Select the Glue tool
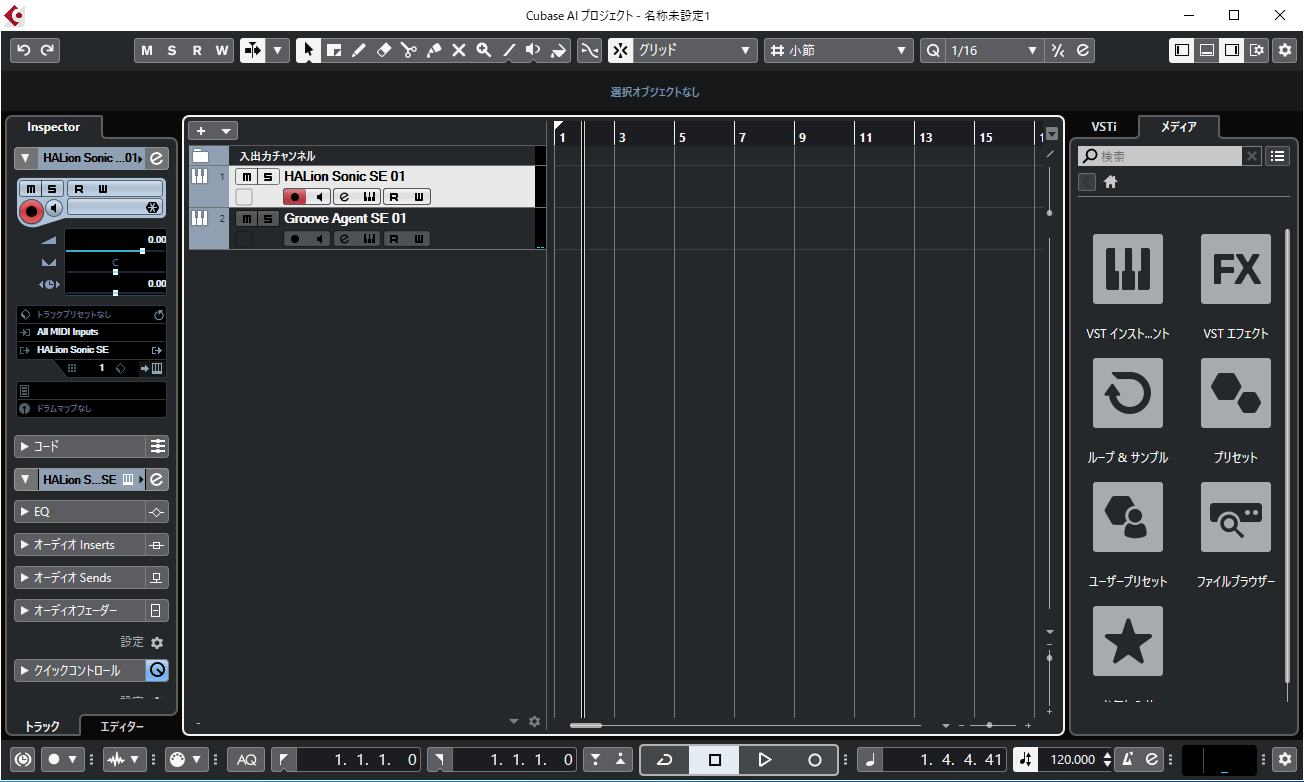Image resolution: width=1304 pixels, height=782 pixels. 434,50
